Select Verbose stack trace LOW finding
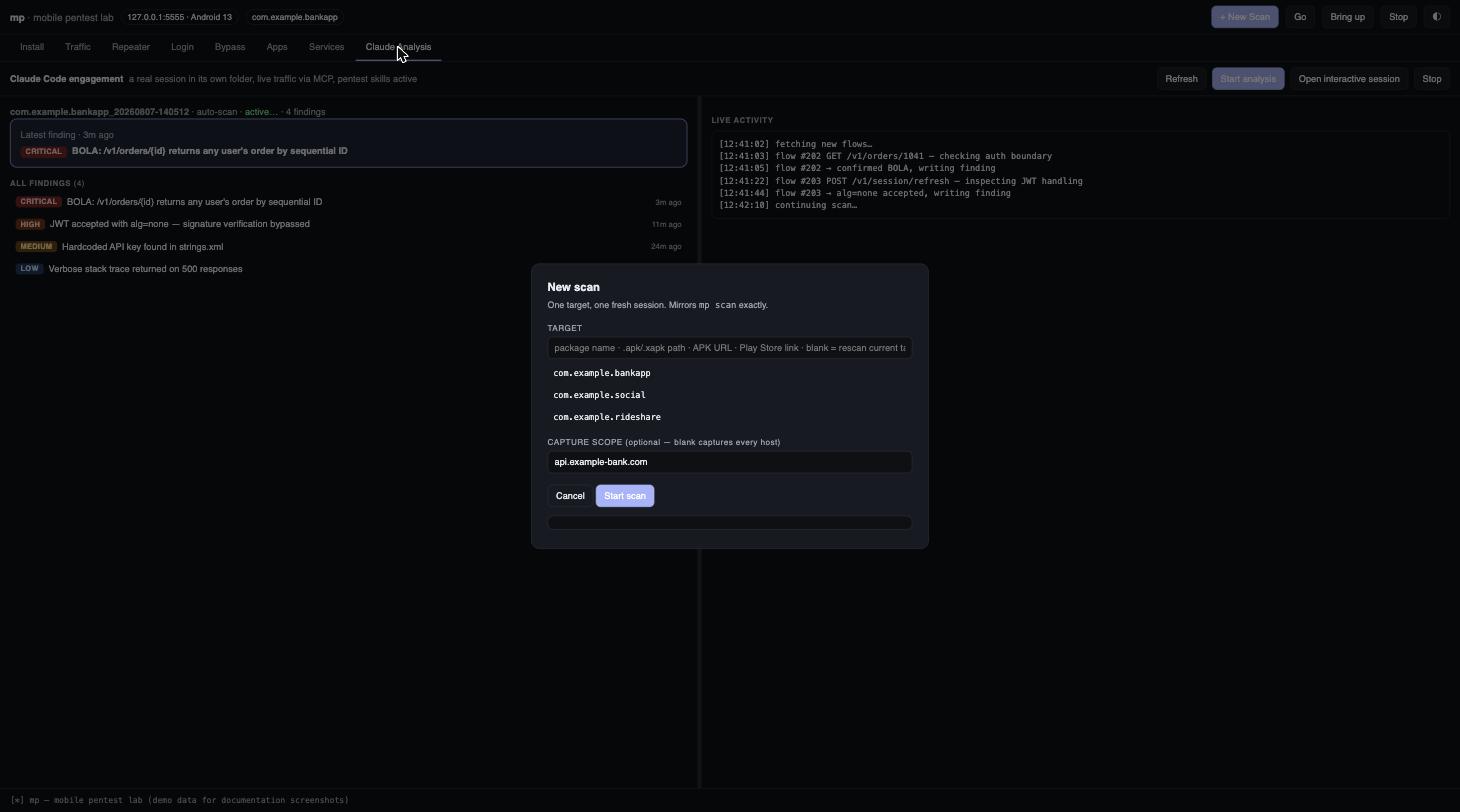The width and height of the screenshot is (1460, 812). pyautogui.click(x=348, y=269)
